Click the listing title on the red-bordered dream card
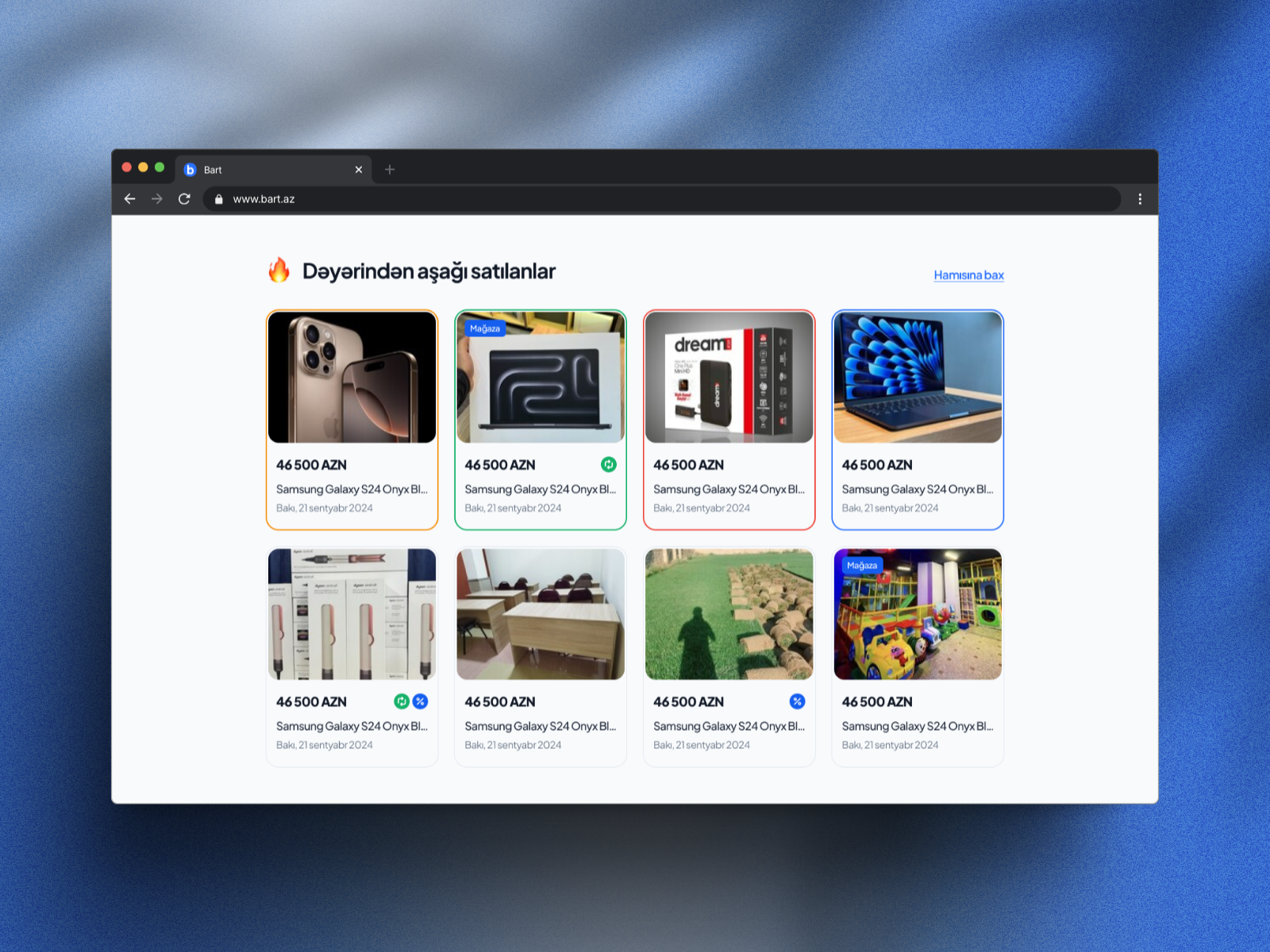Image resolution: width=1270 pixels, height=952 pixels. point(729,489)
